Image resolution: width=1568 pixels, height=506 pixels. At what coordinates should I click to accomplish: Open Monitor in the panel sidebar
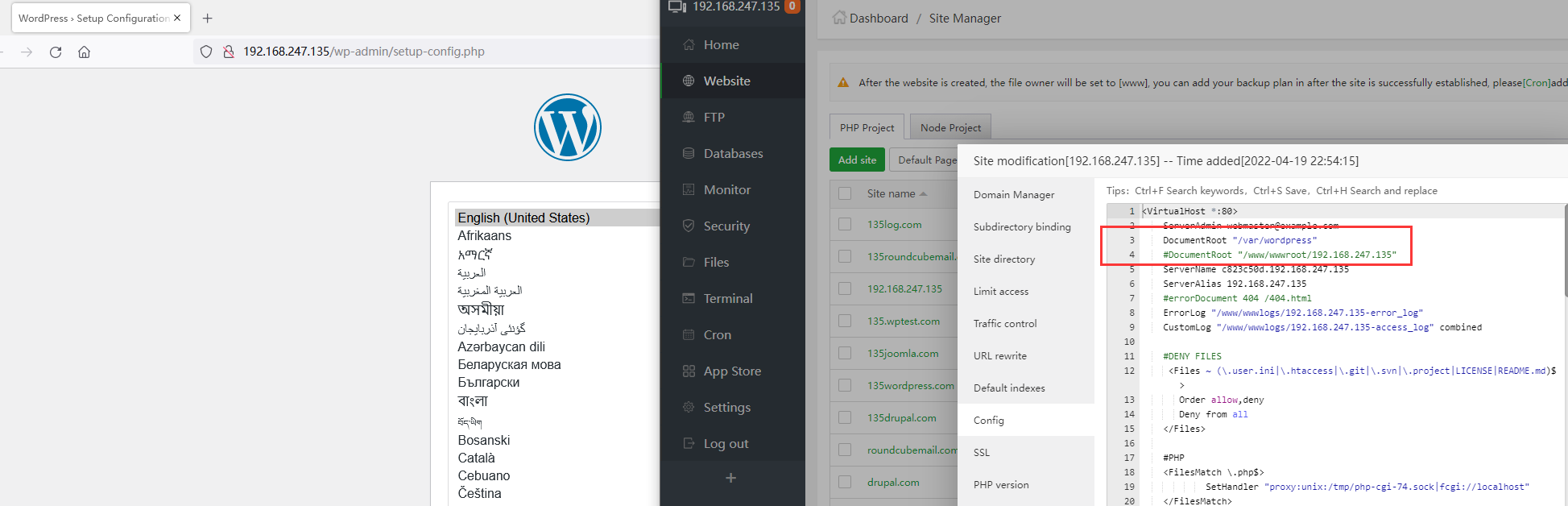(732, 189)
